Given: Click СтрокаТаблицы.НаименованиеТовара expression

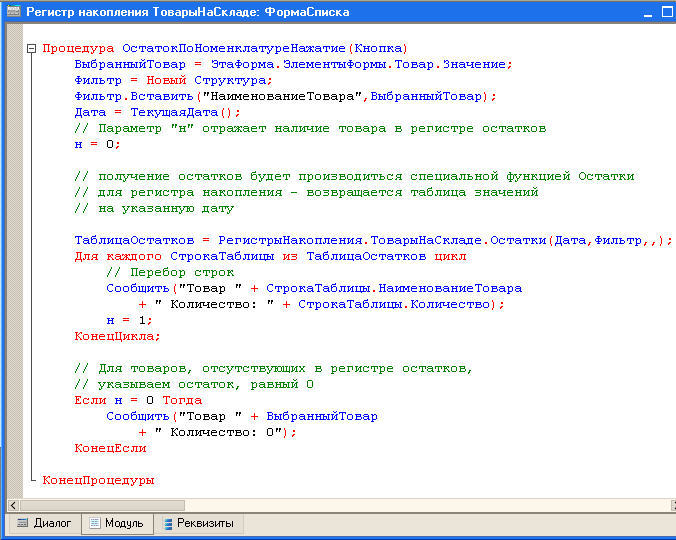Looking at the screenshot, I should (394, 288).
